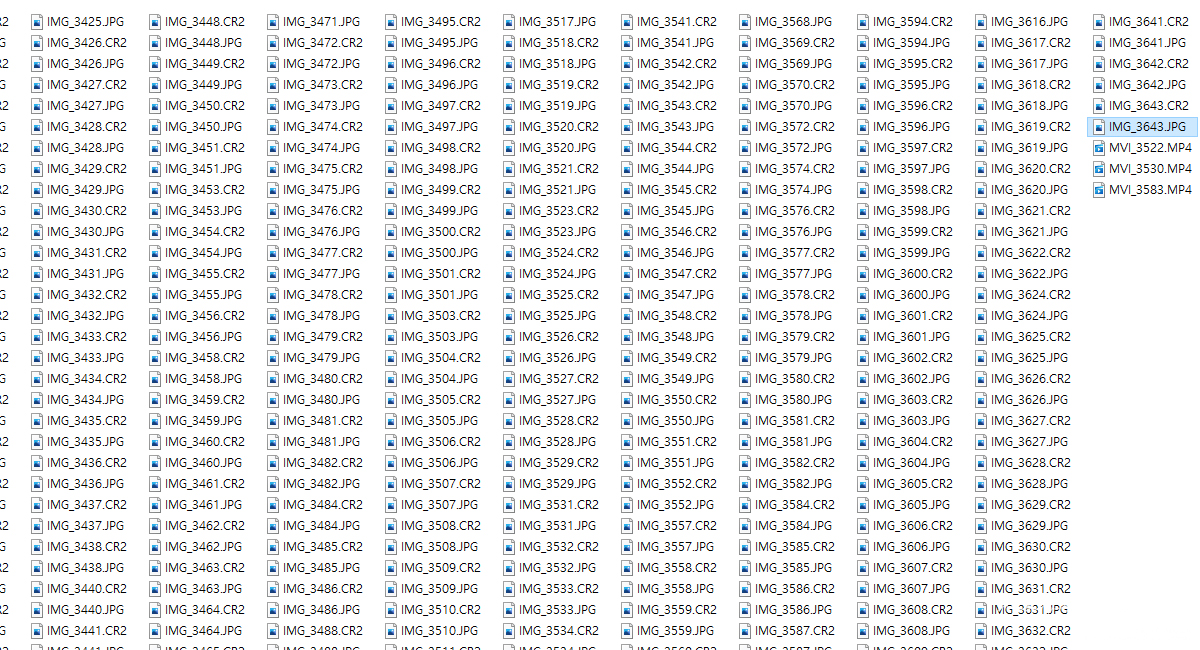The image size is (1200, 650).
Task: Select file name IMG_3433.CR2
Action: click(87, 336)
